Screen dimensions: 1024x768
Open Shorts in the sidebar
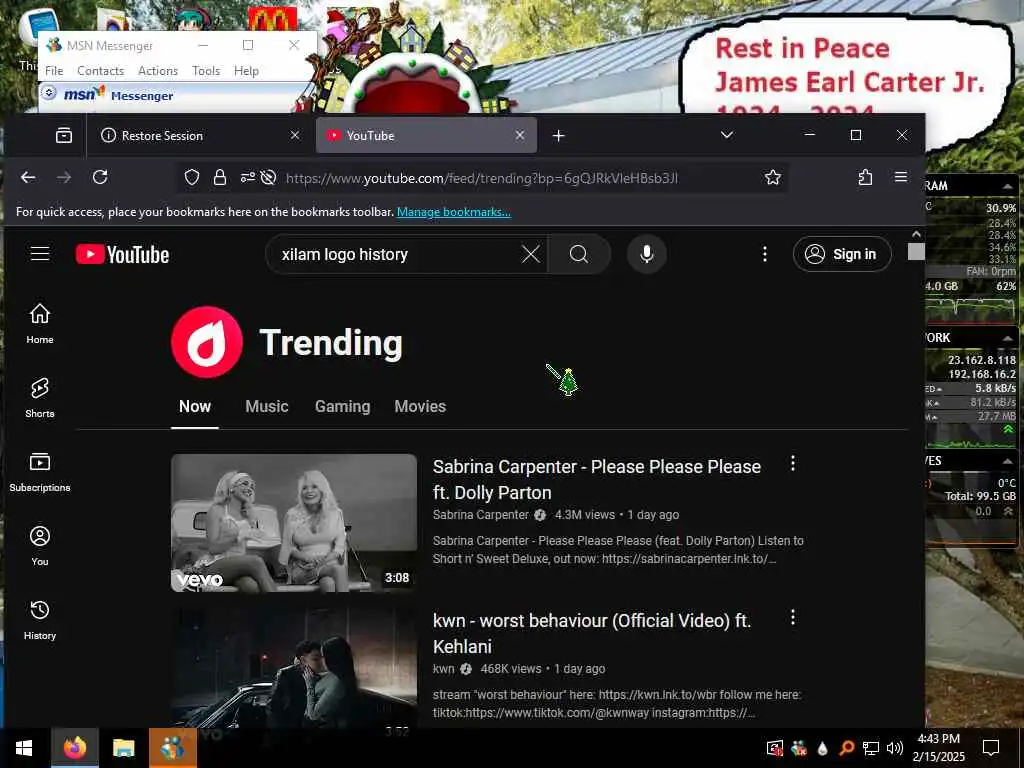(x=40, y=398)
